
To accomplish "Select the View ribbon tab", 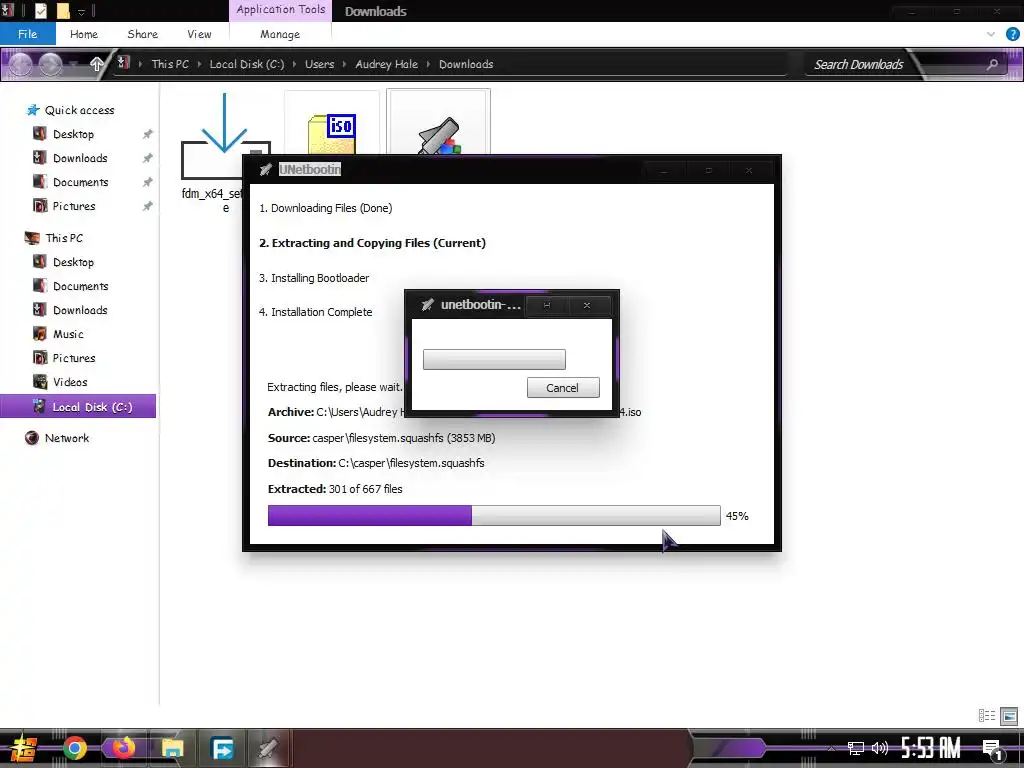I will pyautogui.click(x=199, y=34).
